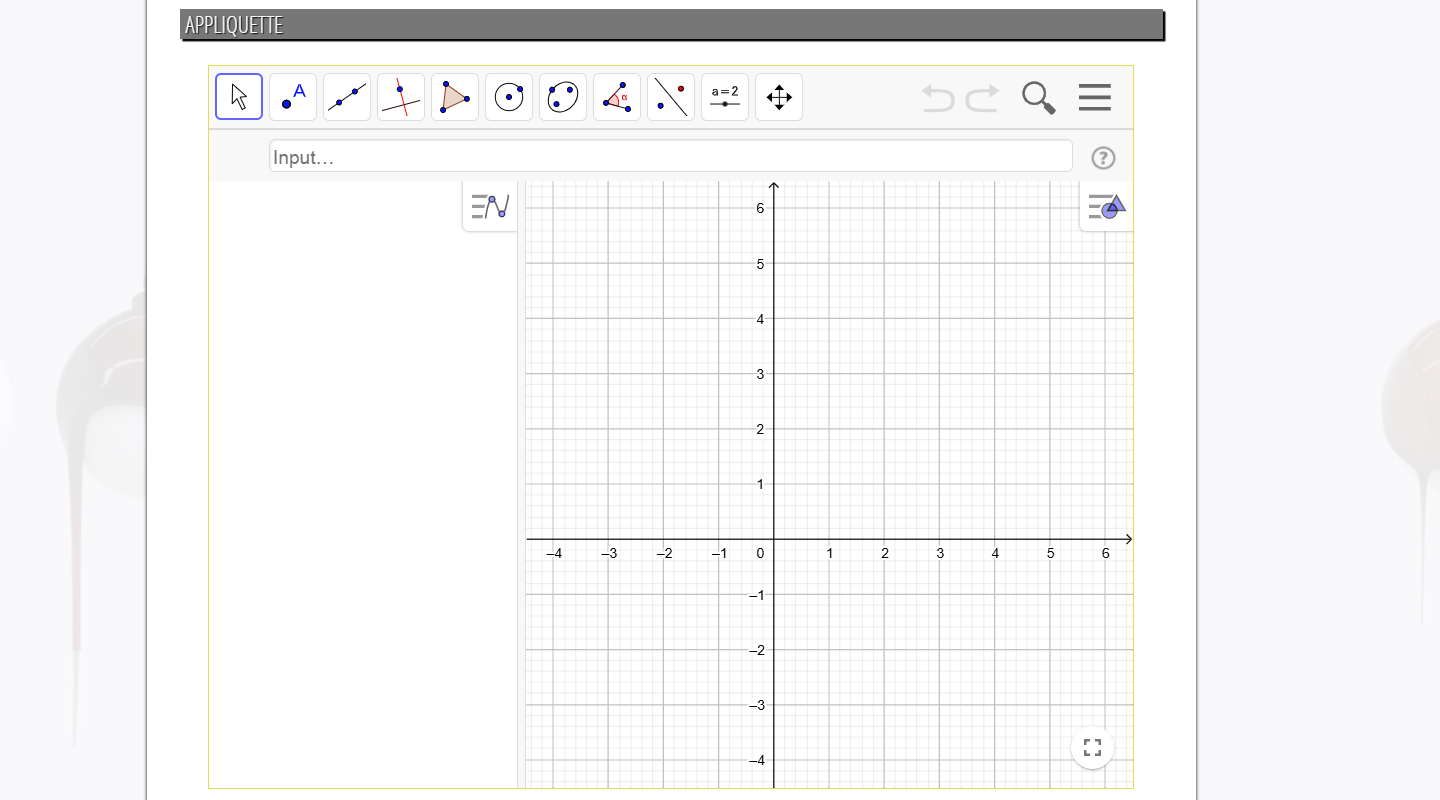The height and width of the screenshot is (800, 1440).
Task: Select the Move Graphics View tool
Action: 779,97
